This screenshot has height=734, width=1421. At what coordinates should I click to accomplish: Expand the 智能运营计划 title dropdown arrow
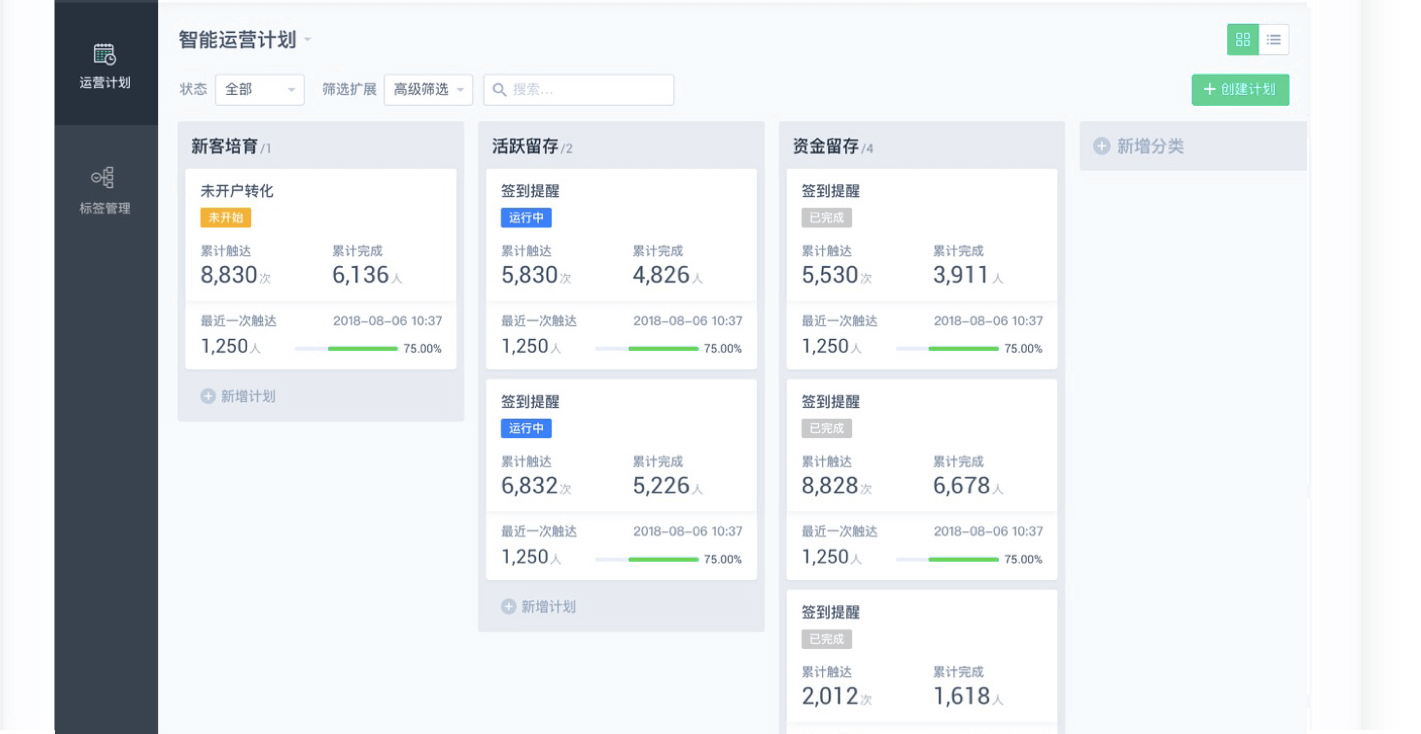pos(308,40)
